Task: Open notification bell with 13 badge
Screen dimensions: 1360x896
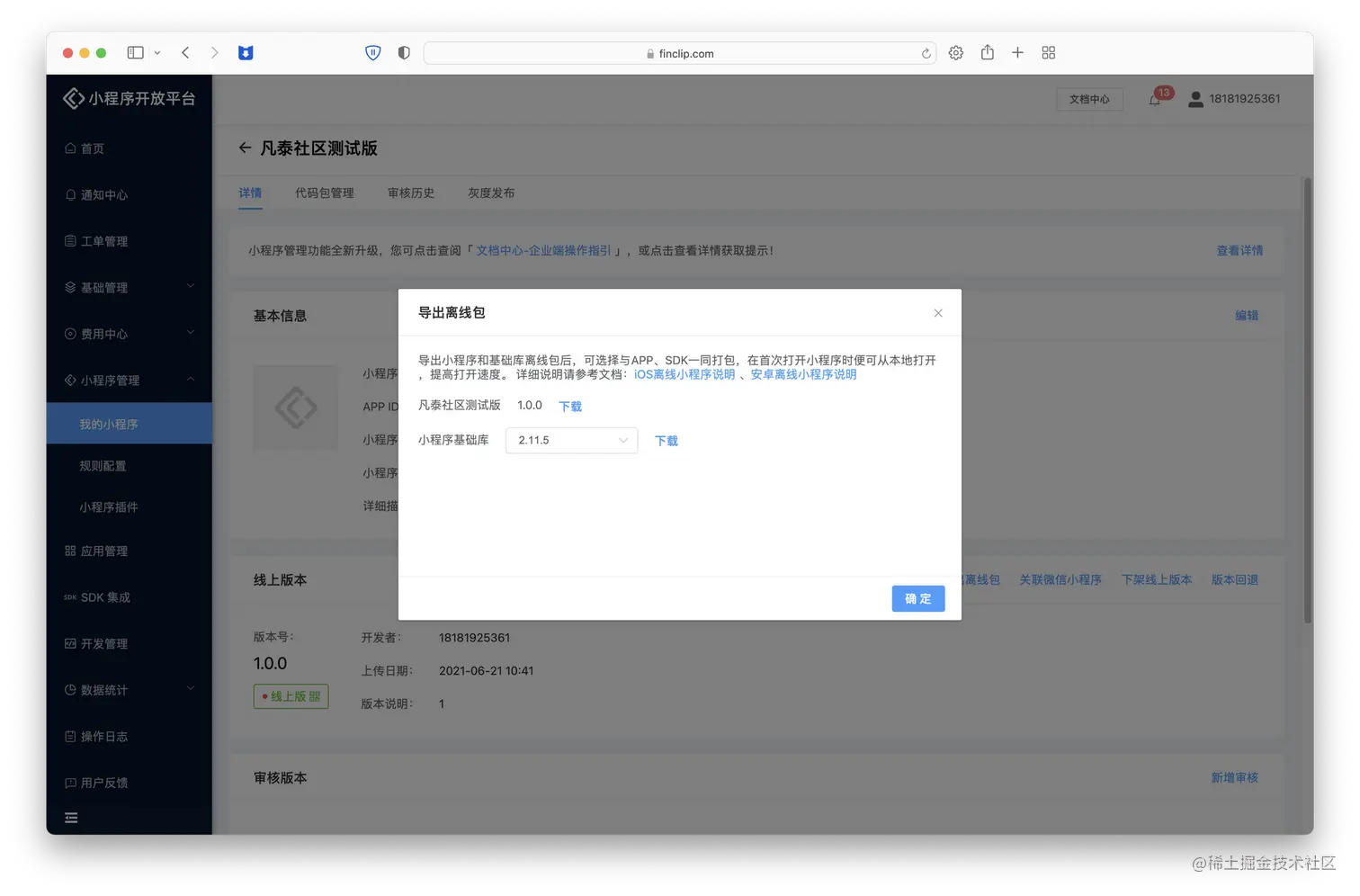Action: (x=1156, y=99)
